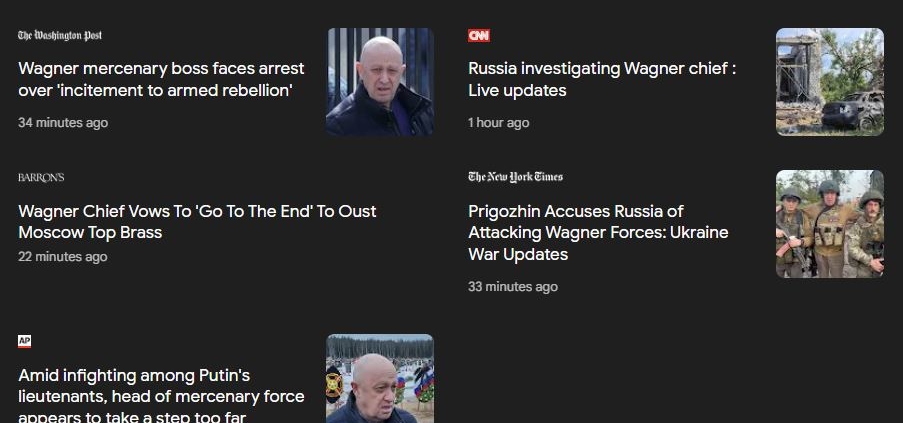Open 'Wagner Chief Vows To Go To The End' article
Viewport: 903px width, 423px height.
pos(197,222)
